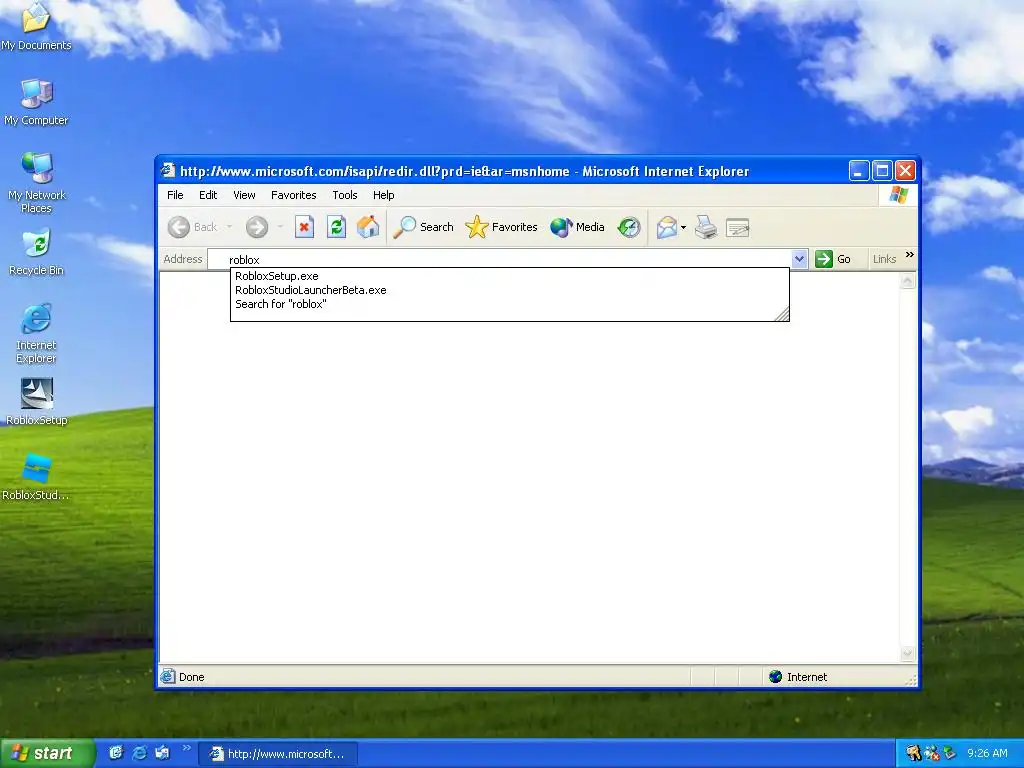Image resolution: width=1024 pixels, height=768 pixels.
Task: Open the Help menu
Action: [383, 195]
